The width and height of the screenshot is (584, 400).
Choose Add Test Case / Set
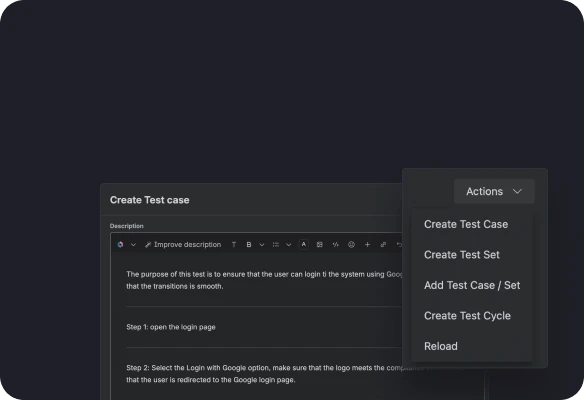[472, 285]
